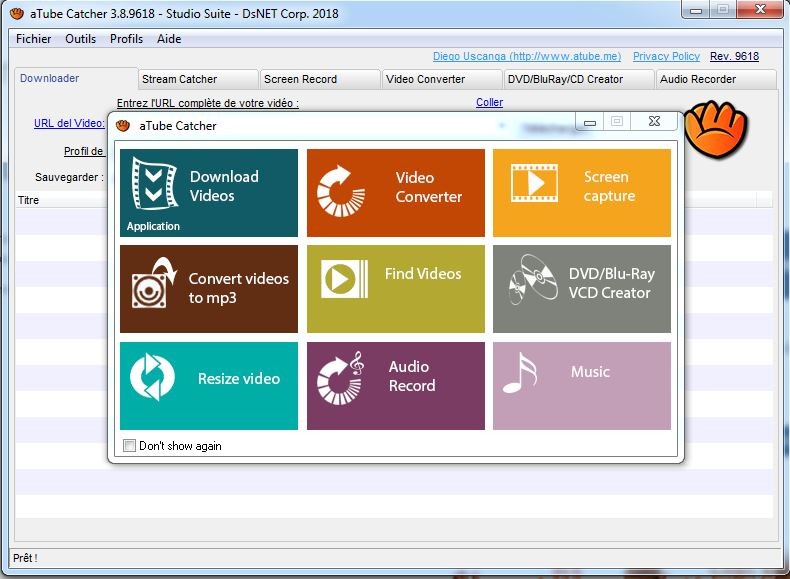Select the Downloader tab

[x=76, y=79]
